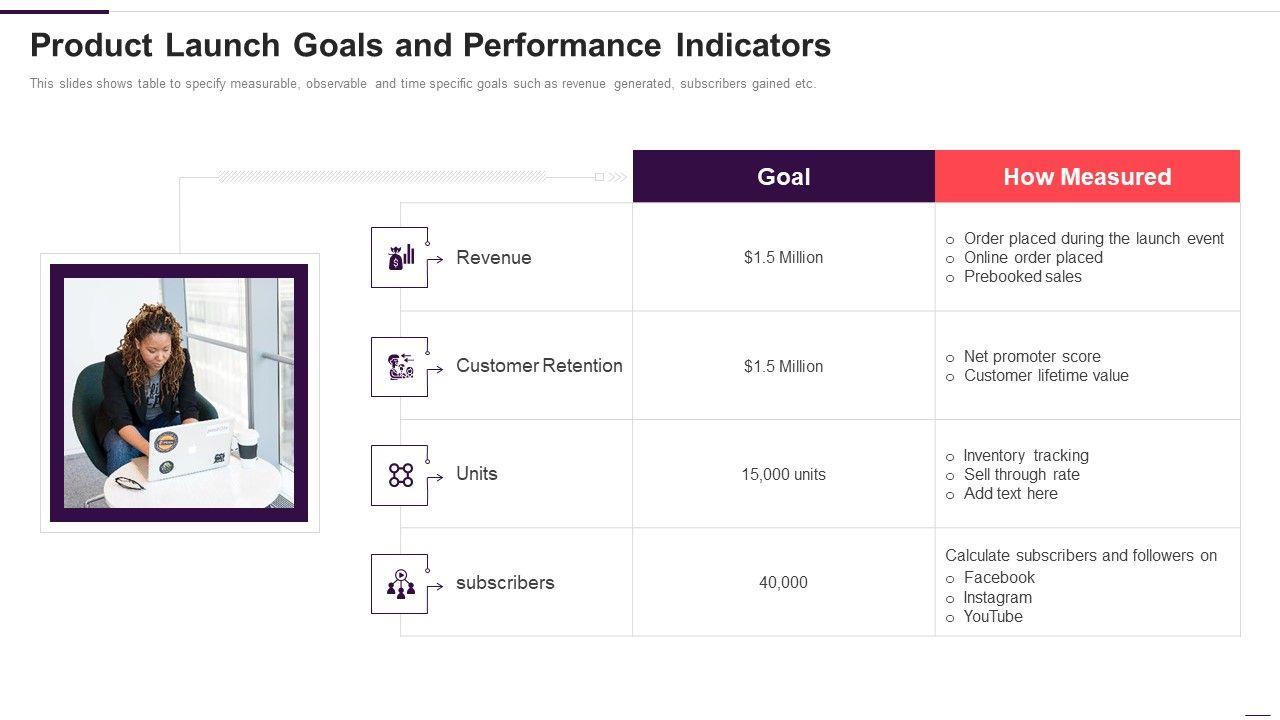Click the Revenue money bag icon
This screenshot has width=1280, height=720.
click(400, 258)
